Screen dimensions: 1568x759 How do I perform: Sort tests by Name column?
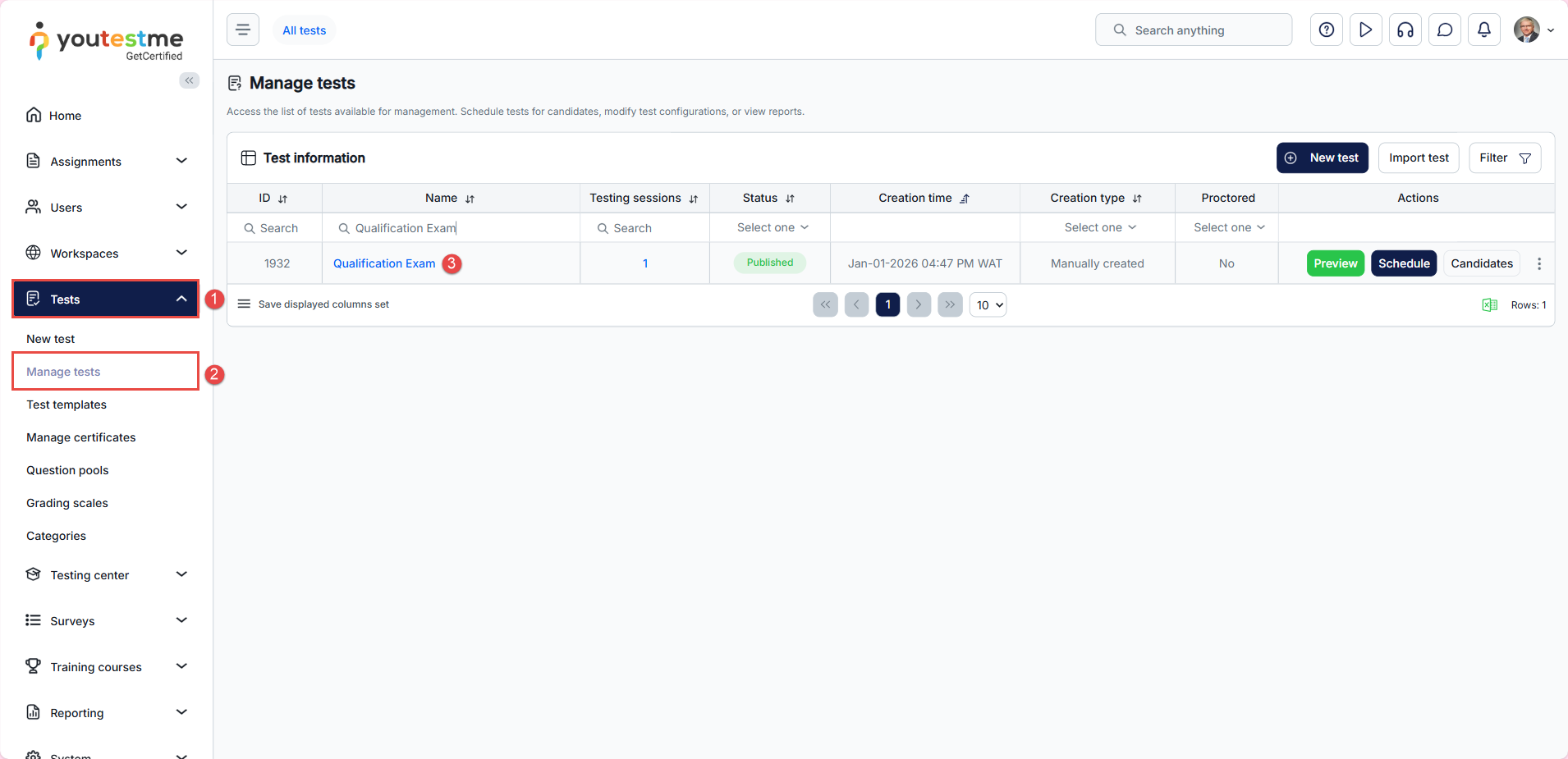(470, 199)
